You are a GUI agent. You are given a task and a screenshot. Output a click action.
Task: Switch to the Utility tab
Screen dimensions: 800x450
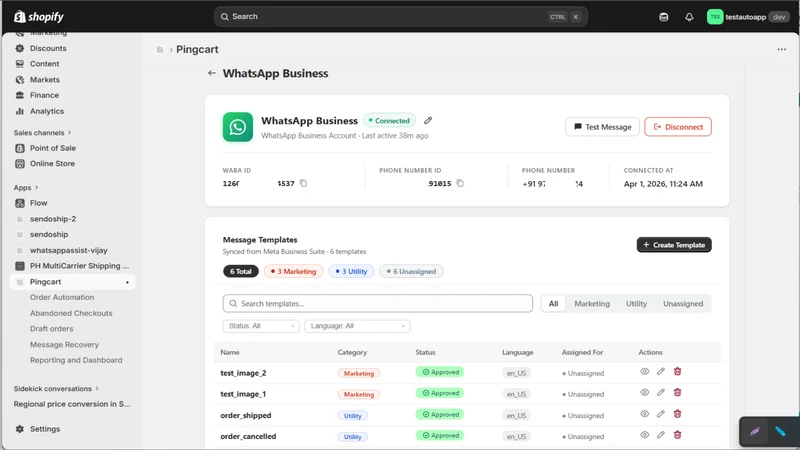[636, 304]
